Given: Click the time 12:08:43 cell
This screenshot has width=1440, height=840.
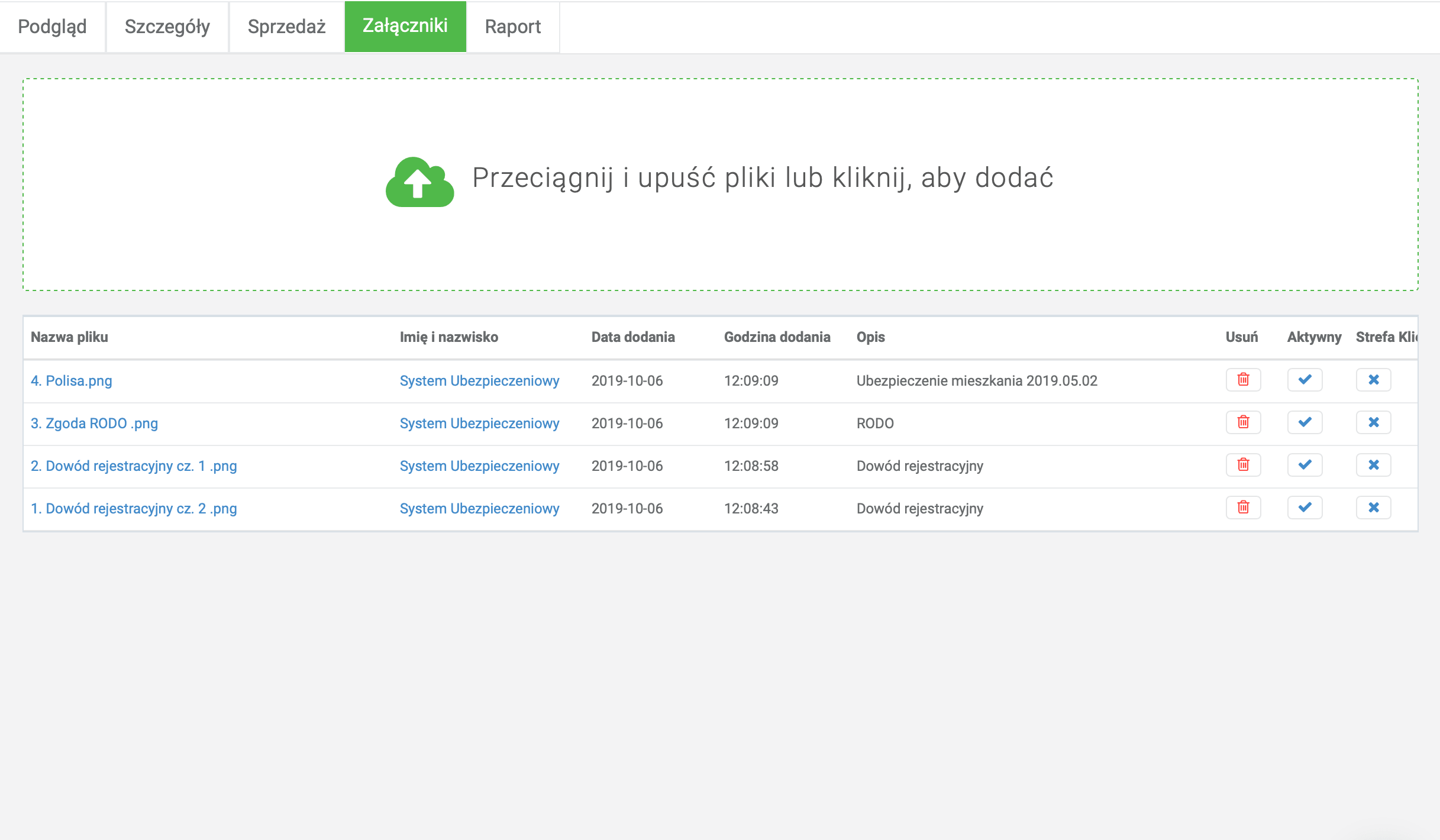Looking at the screenshot, I should tap(751, 508).
